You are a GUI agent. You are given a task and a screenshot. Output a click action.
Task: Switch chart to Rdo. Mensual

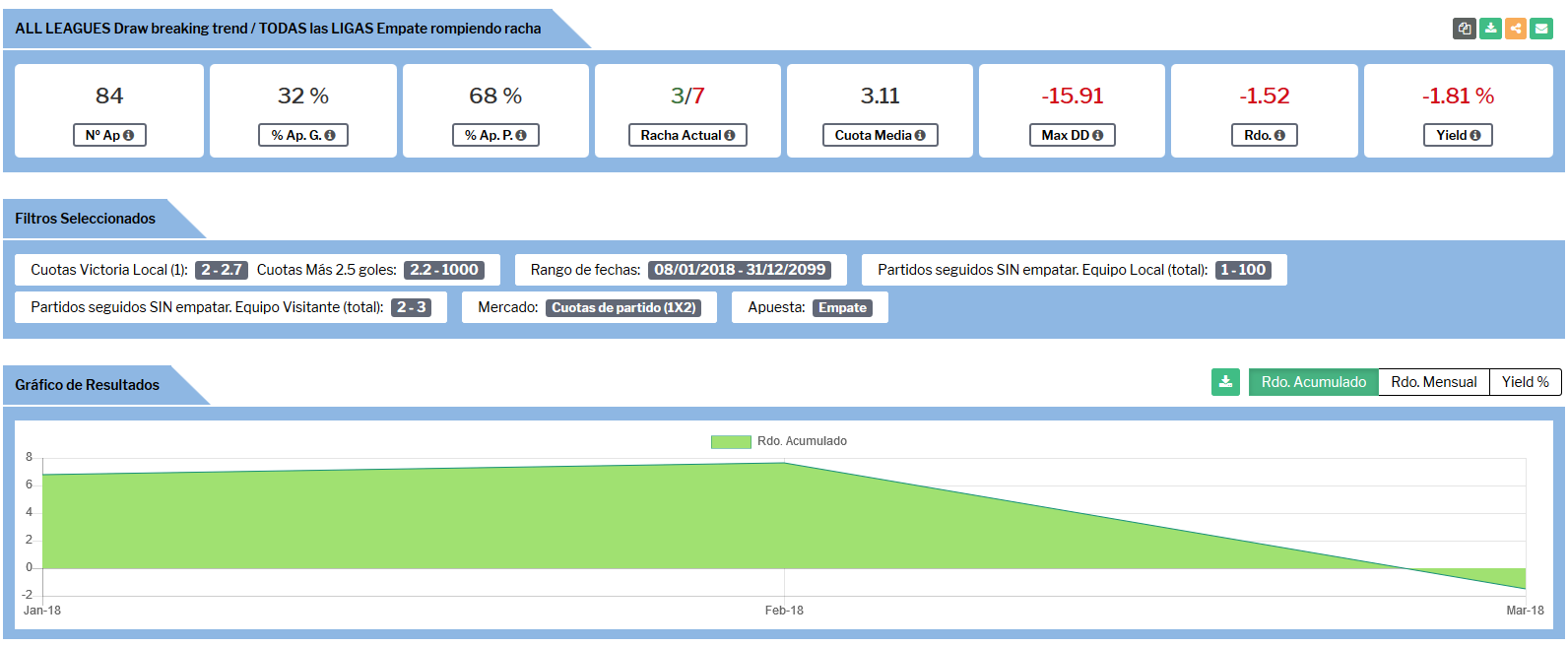coord(1434,382)
